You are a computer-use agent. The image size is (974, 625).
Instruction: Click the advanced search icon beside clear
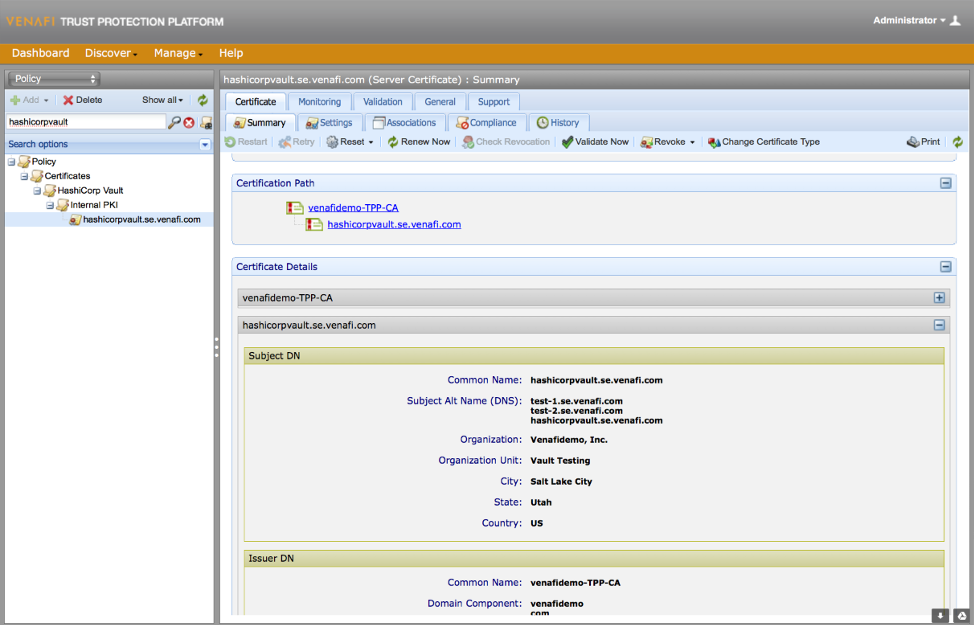[206, 122]
